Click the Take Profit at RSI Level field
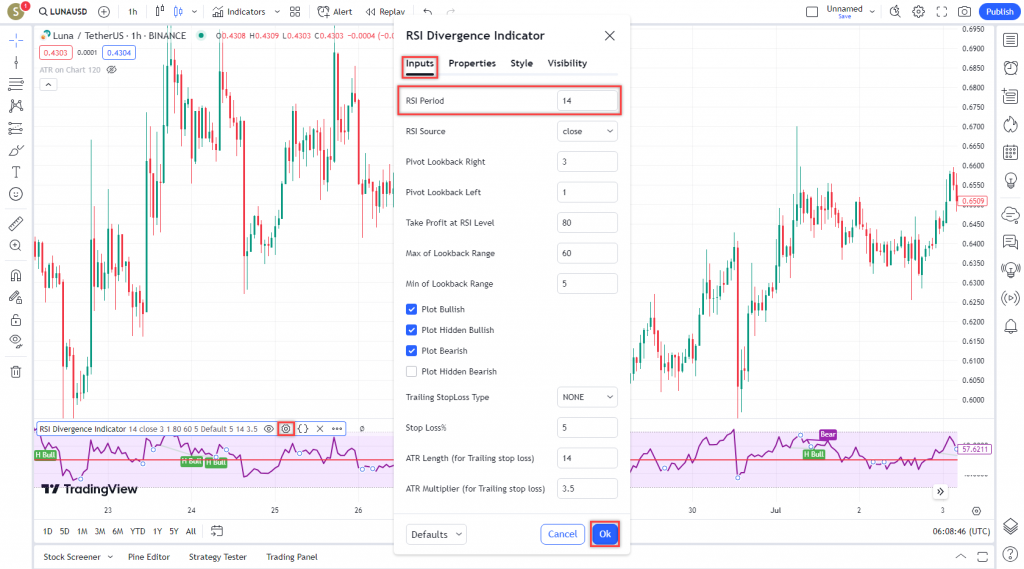Viewport: 1024px width, 569px height. (587, 223)
